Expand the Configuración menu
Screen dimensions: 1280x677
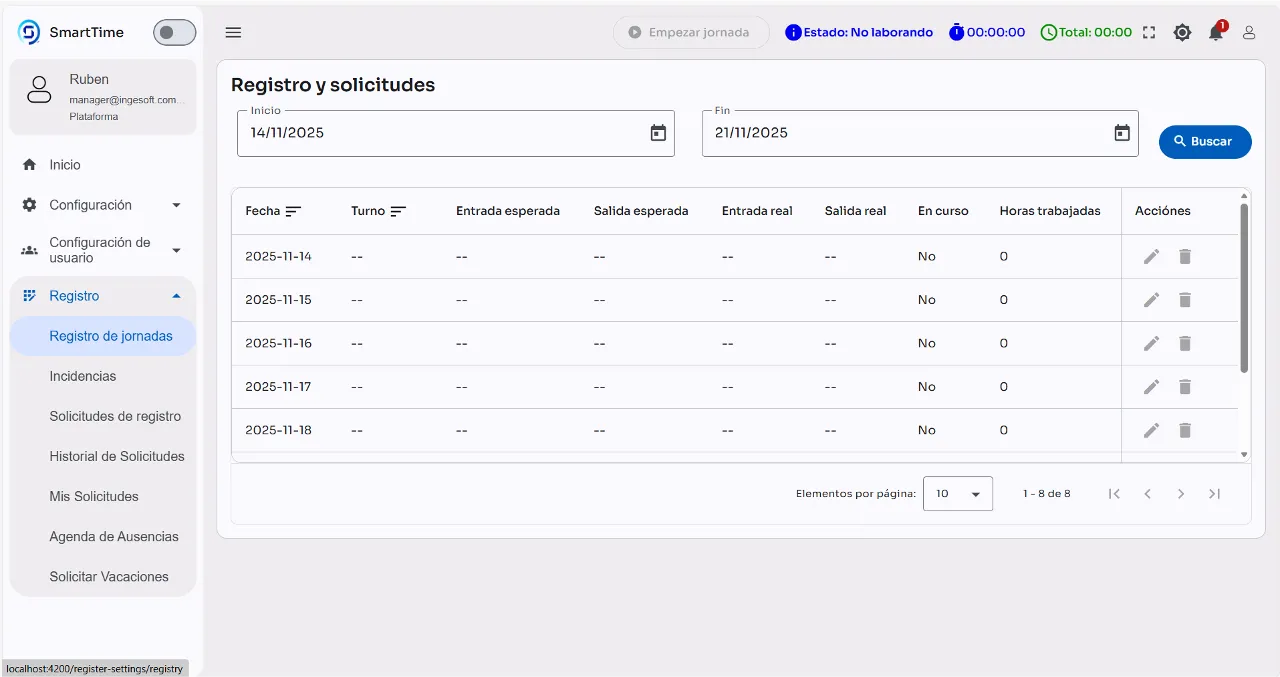tap(90, 205)
